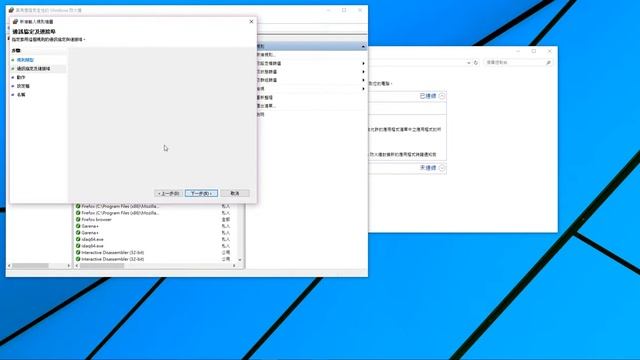Select the 規則類型 step link in the wizard
Image resolution: width=640 pixels, height=360 pixels.
(x=25, y=60)
